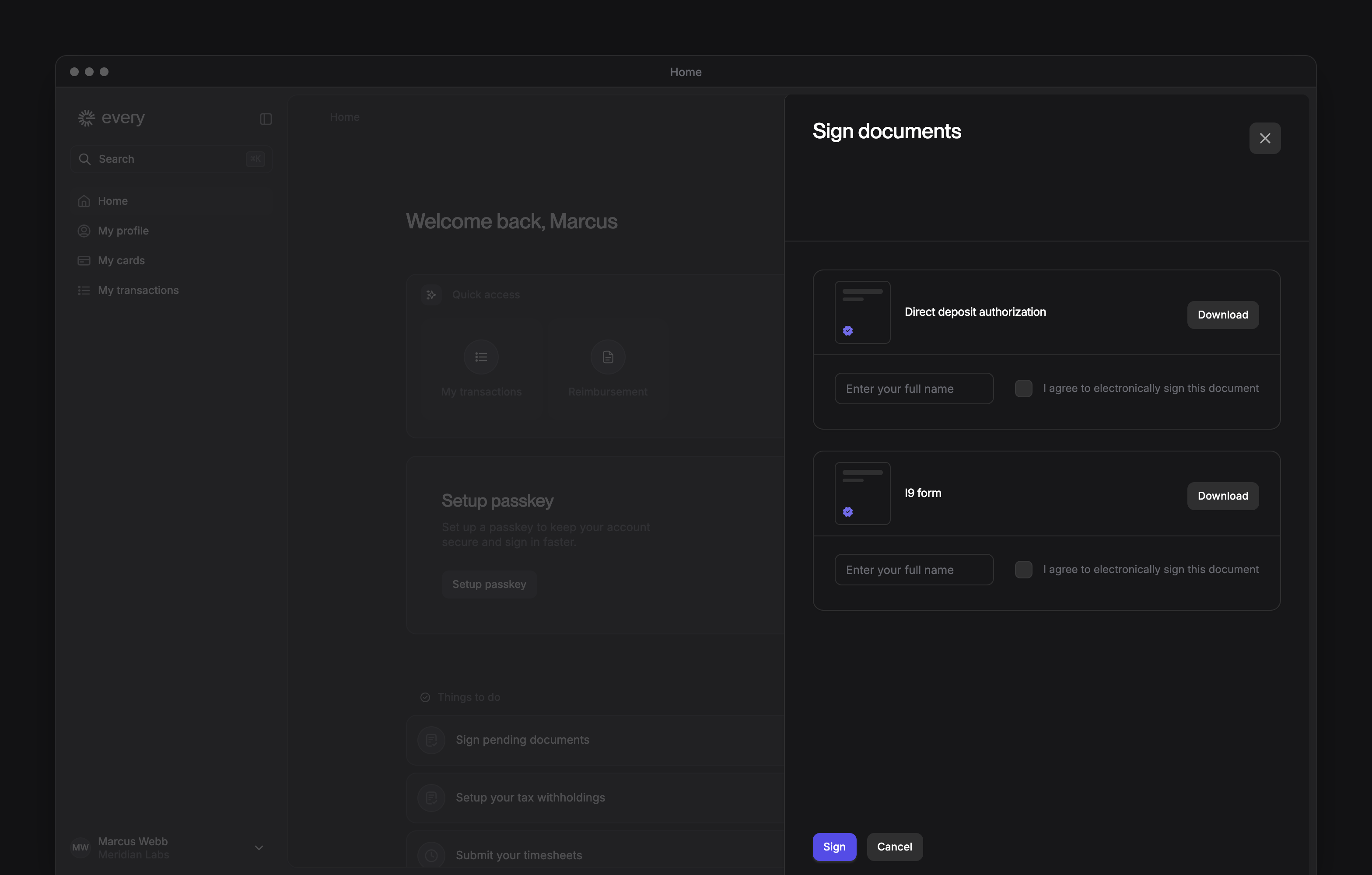Click verified badge on Direct deposit thumbnail
The height and width of the screenshot is (875, 1372).
click(848, 331)
